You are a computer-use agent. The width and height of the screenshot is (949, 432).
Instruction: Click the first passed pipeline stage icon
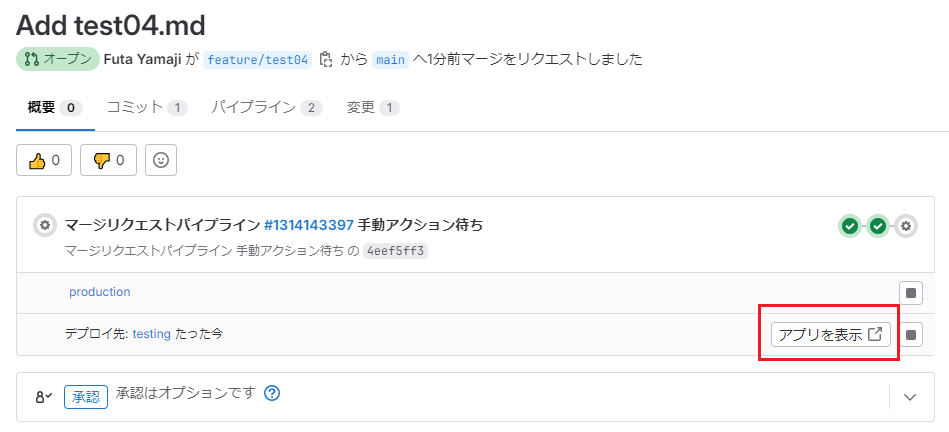pos(850,226)
